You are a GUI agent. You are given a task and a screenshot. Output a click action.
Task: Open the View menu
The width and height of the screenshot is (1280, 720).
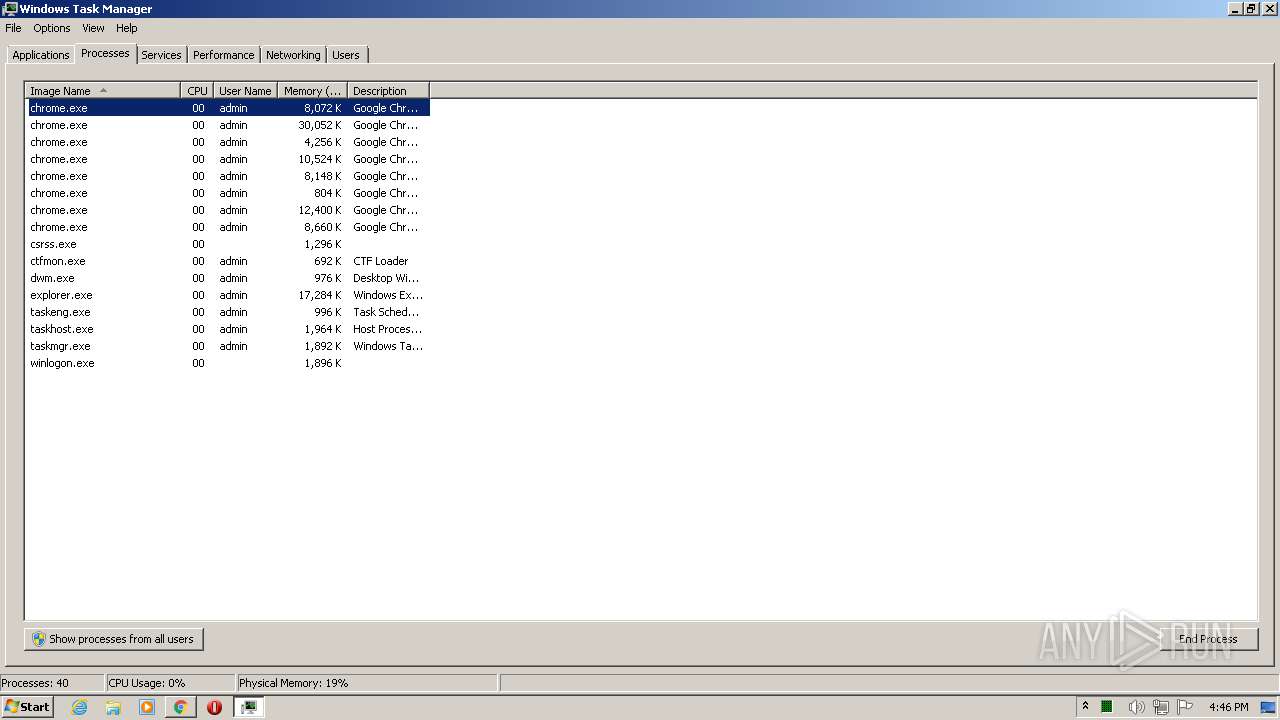(93, 28)
